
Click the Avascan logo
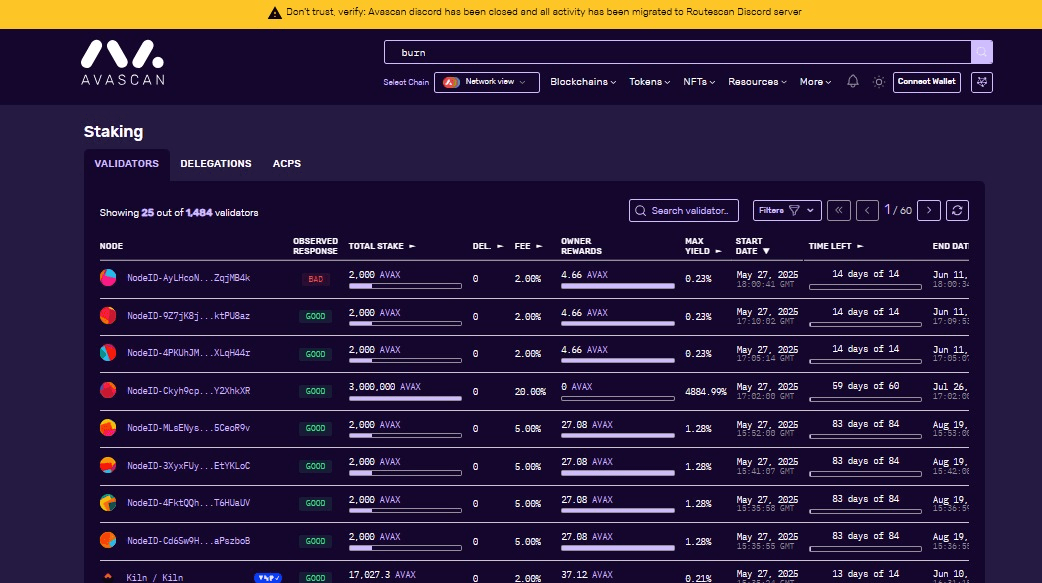[x=123, y=62]
